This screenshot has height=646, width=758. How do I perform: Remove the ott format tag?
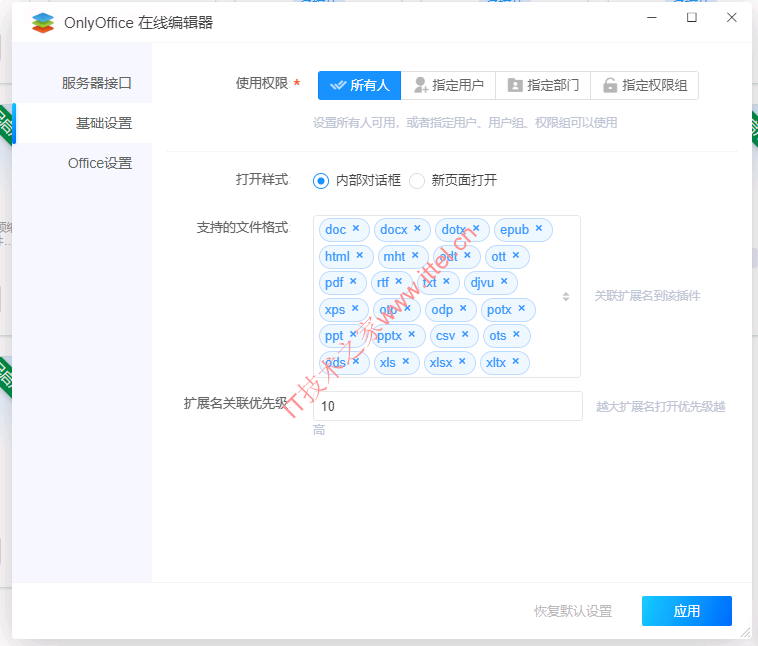pos(516,255)
